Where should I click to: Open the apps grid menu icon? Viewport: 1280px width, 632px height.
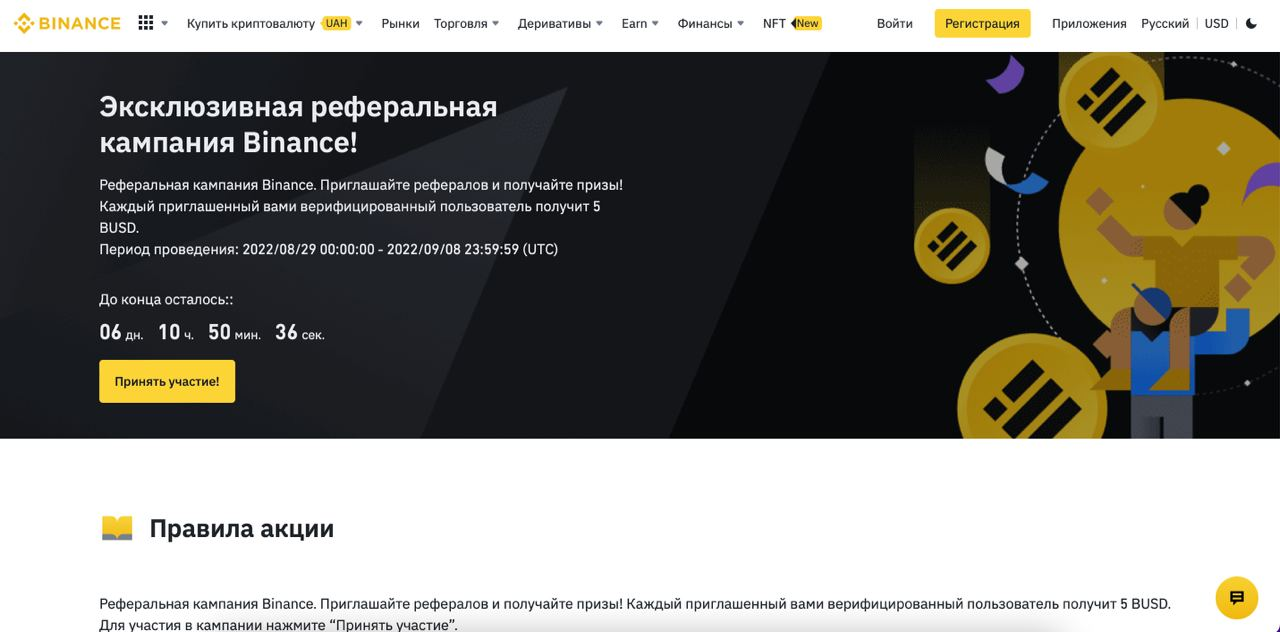(x=146, y=23)
